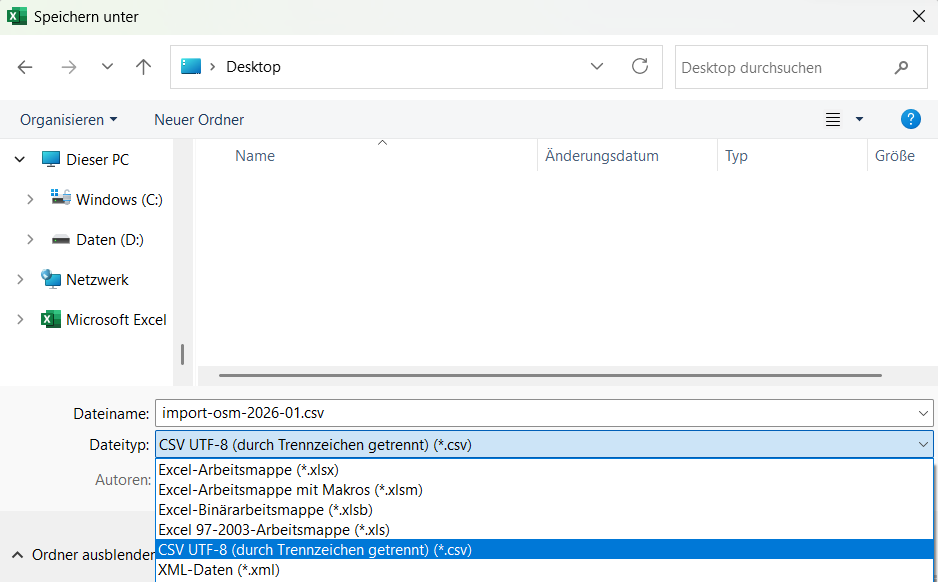Image resolution: width=938 pixels, height=582 pixels.
Task: Select Microsoft Excel in navigation pane
Action: [116, 320]
